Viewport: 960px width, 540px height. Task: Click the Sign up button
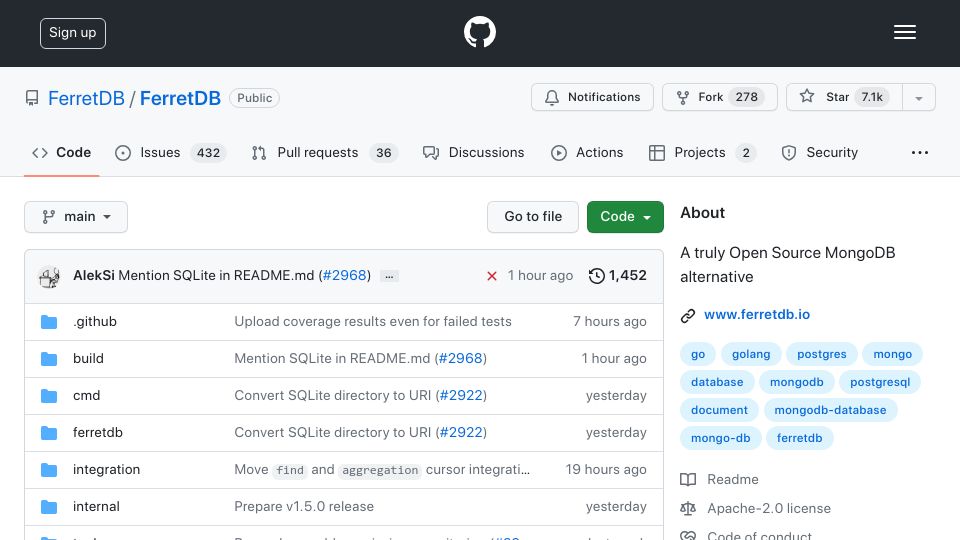pos(73,33)
